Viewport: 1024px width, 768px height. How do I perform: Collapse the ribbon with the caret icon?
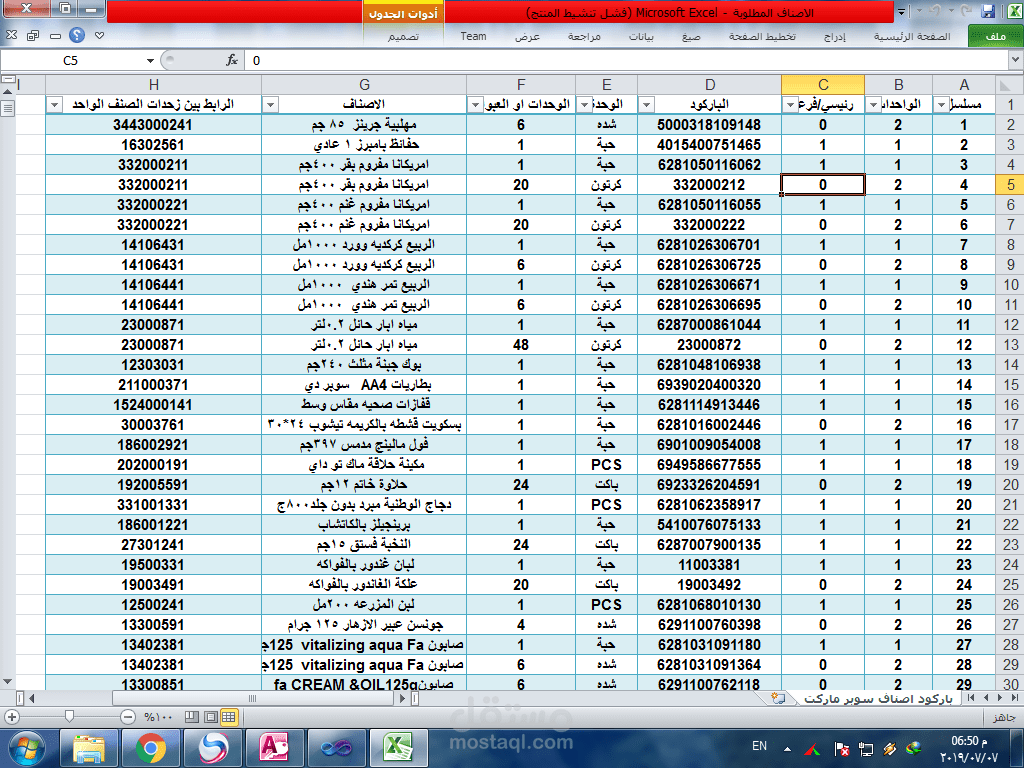click(x=99, y=35)
